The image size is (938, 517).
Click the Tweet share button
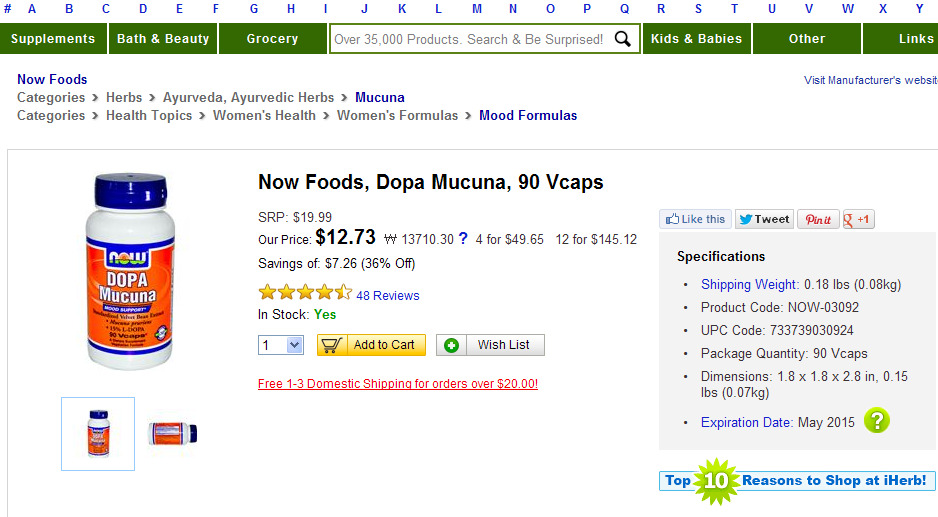click(764, 219)
